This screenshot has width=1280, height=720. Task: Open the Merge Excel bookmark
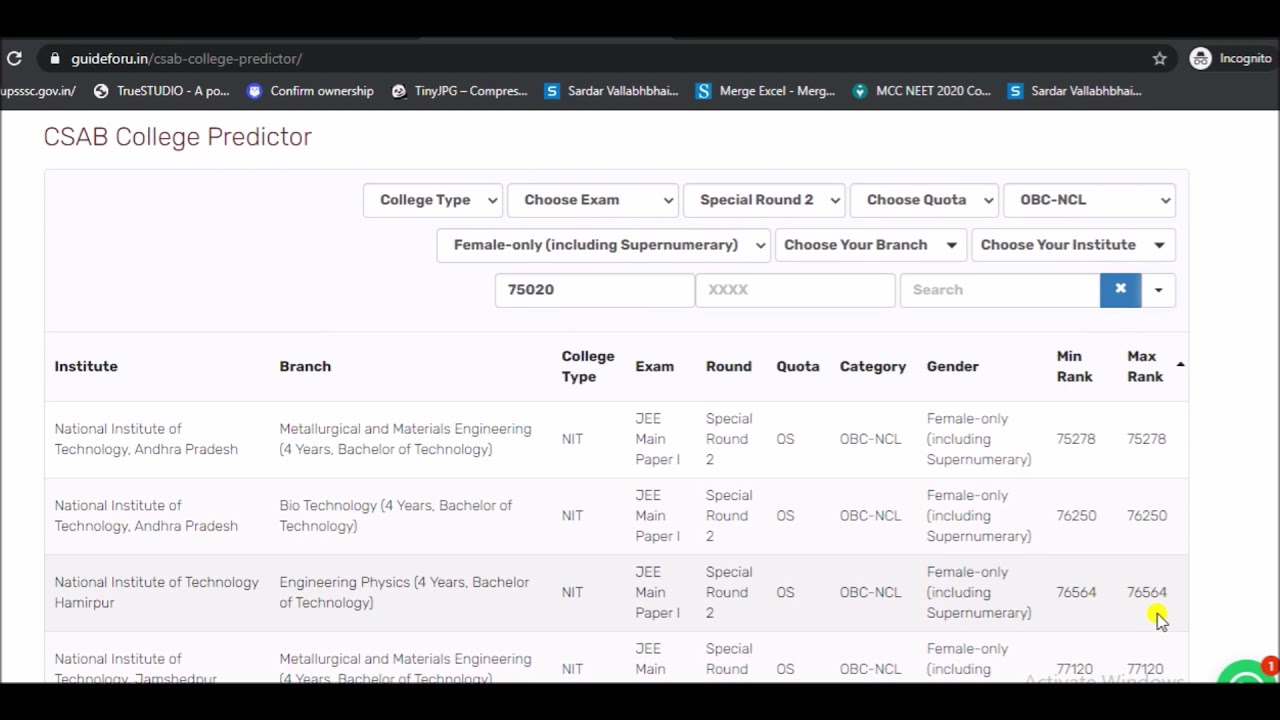pyautogui.click(x=766, y=91)
